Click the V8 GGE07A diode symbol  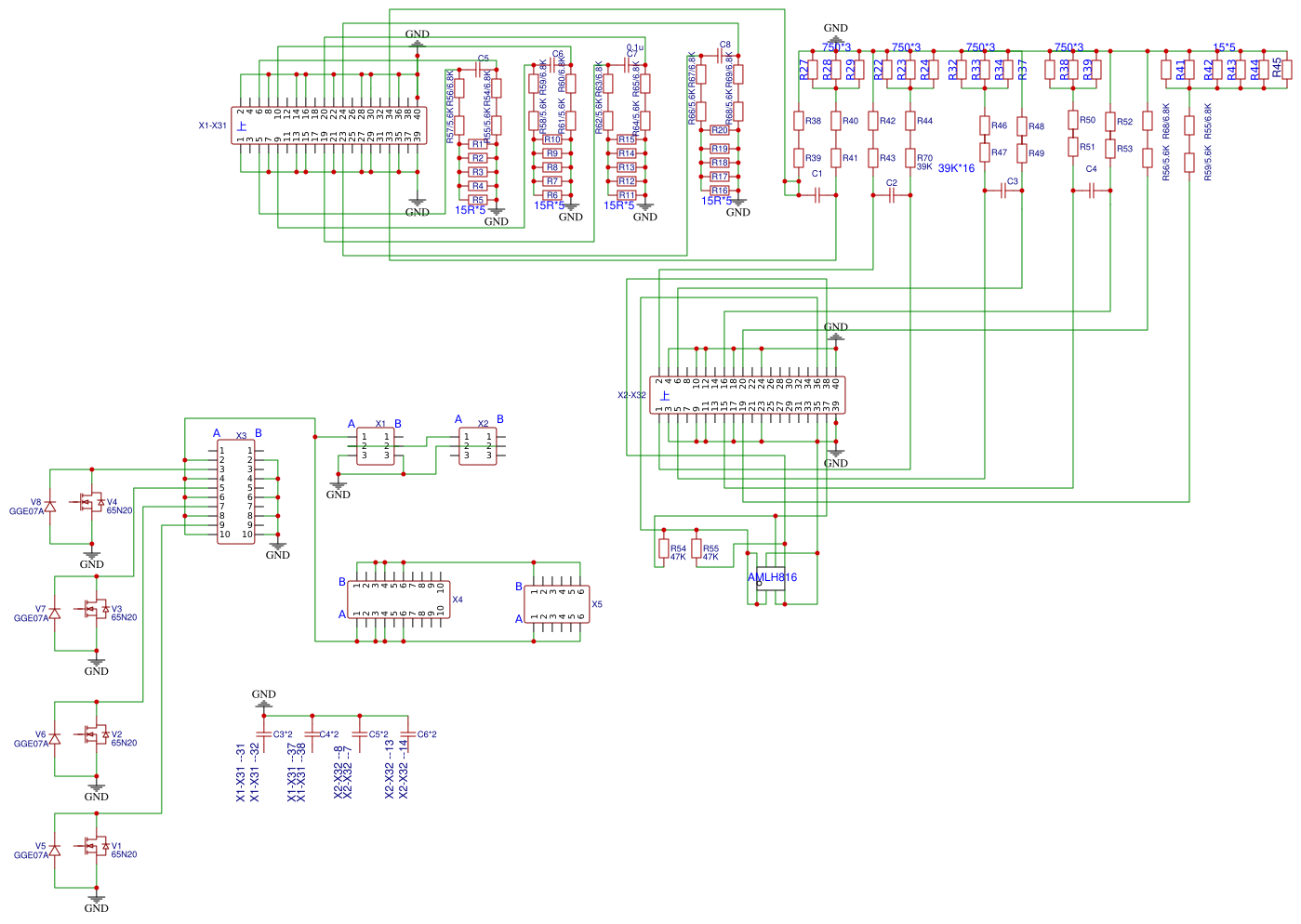pos(51,506)
